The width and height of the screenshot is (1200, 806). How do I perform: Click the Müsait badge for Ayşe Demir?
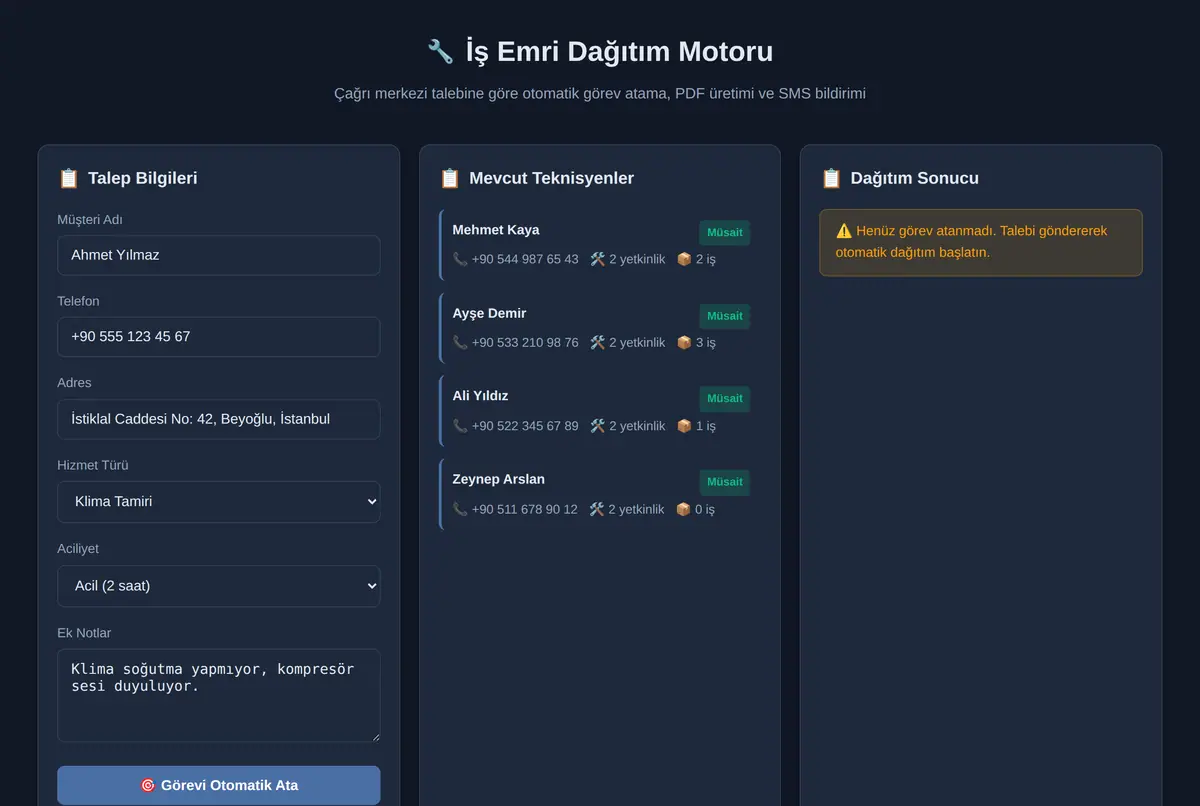(725, 316)
